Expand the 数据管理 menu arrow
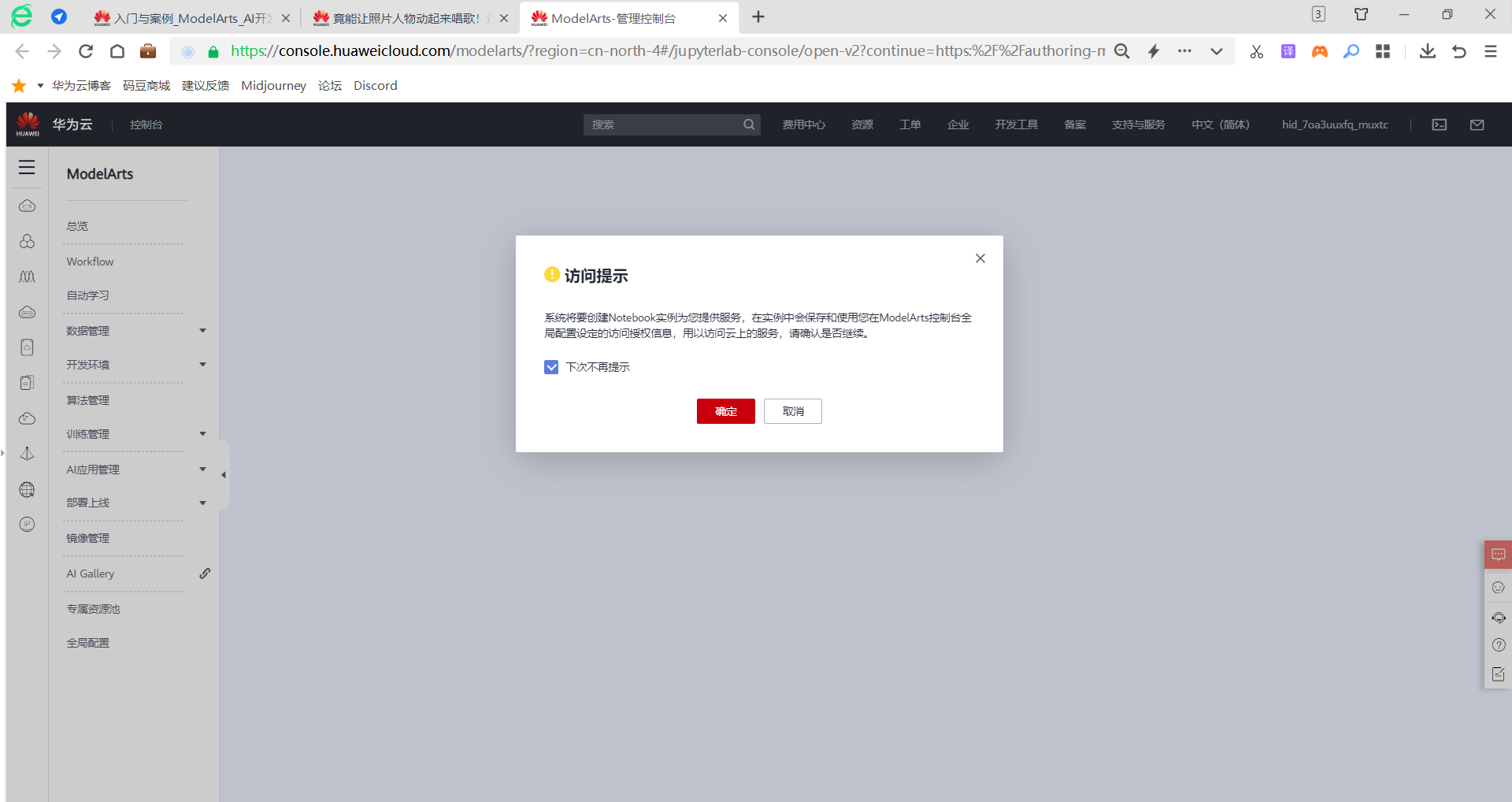 (203, 331)
